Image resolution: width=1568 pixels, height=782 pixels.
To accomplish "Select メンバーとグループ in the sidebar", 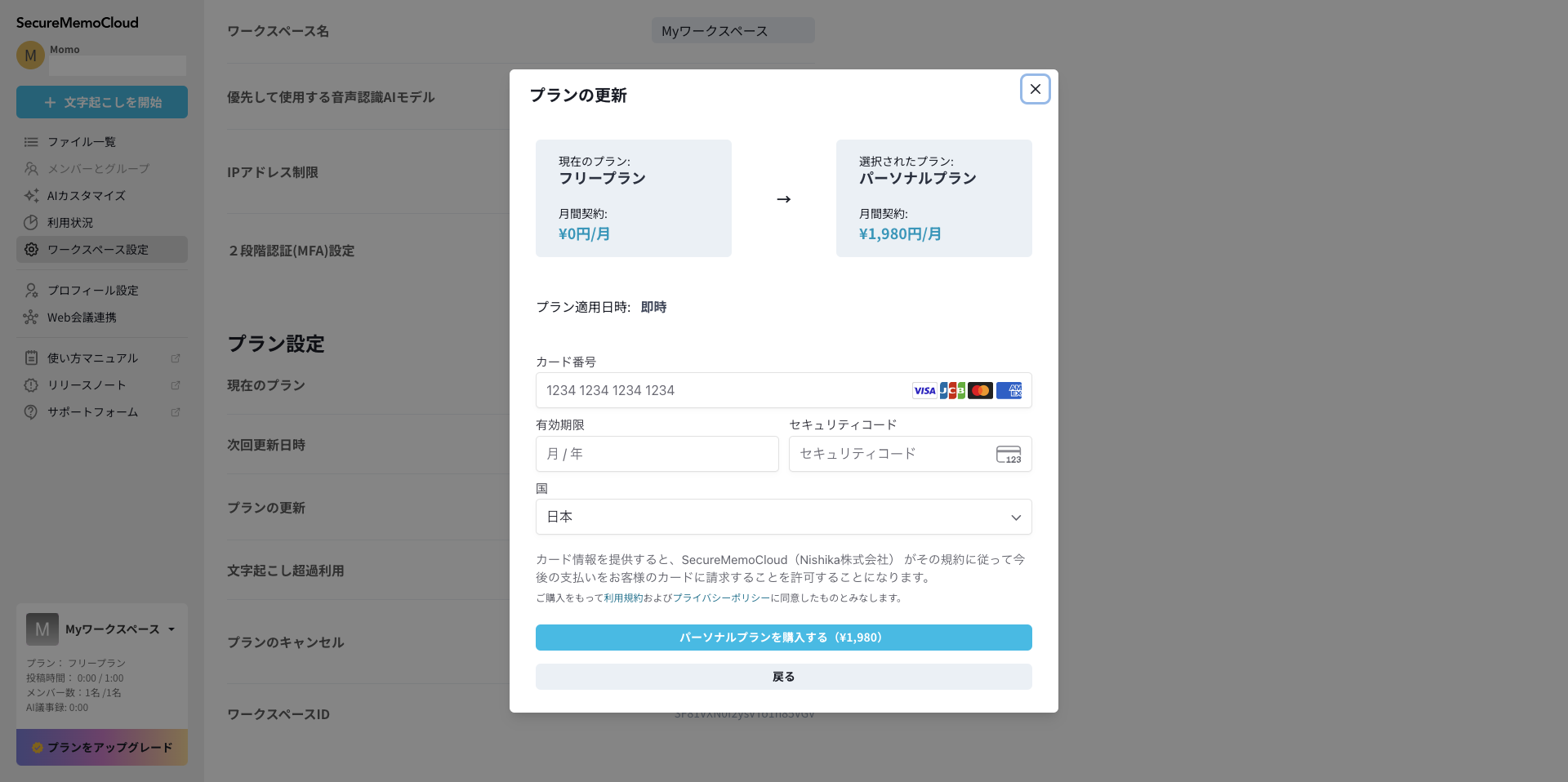I will (98, 169).
